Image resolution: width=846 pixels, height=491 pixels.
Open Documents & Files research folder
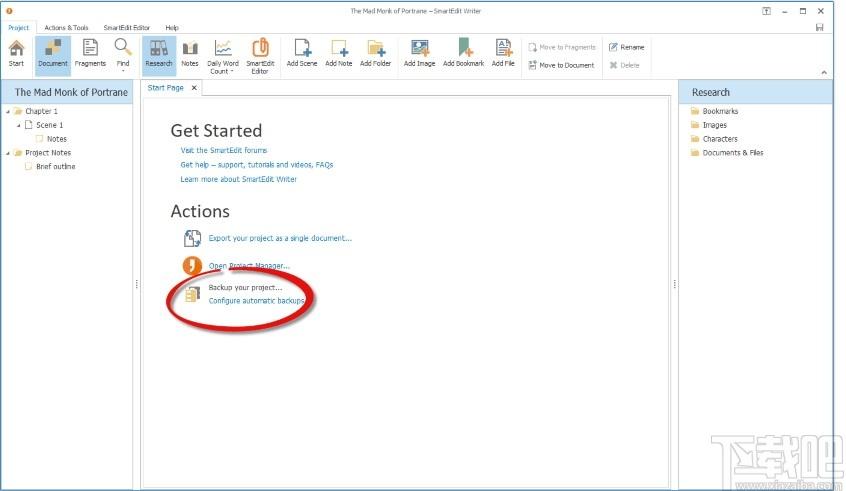pos(733,153)
